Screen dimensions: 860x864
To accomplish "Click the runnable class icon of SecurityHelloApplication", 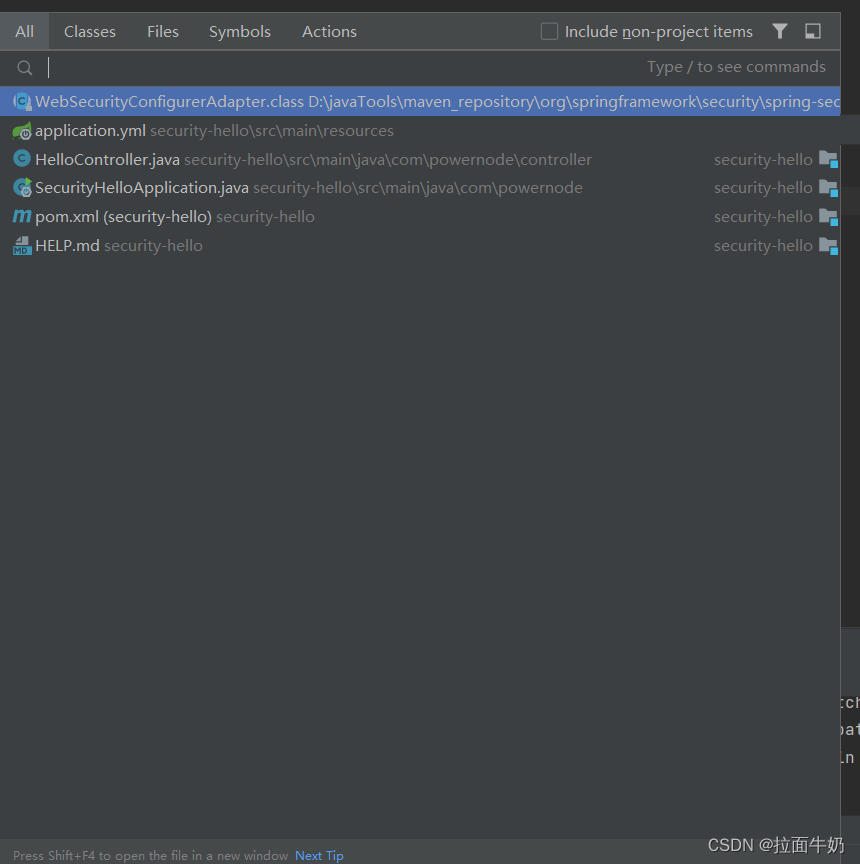I will coord(22,187).
